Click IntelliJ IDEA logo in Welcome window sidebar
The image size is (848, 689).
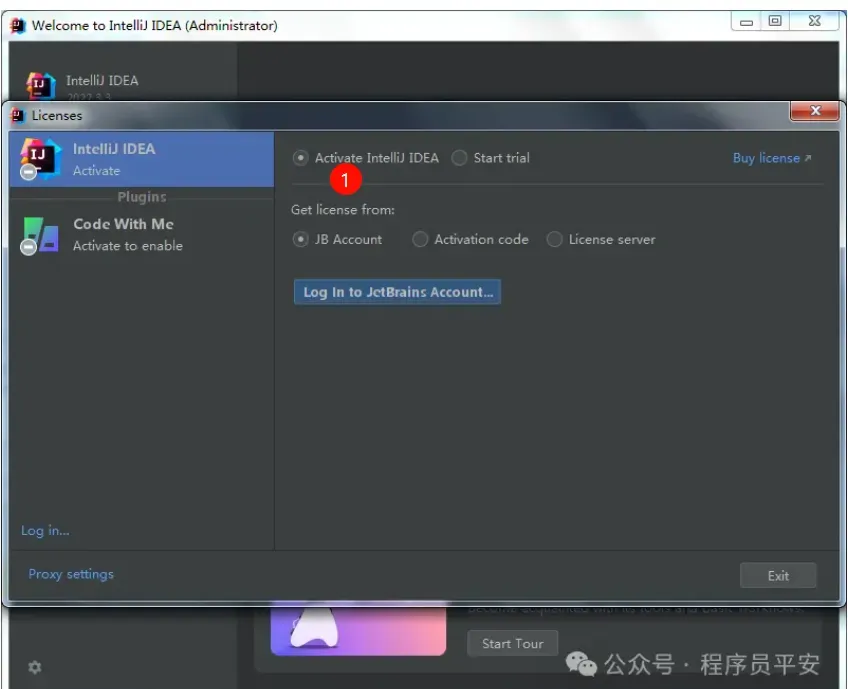(41, 85)
